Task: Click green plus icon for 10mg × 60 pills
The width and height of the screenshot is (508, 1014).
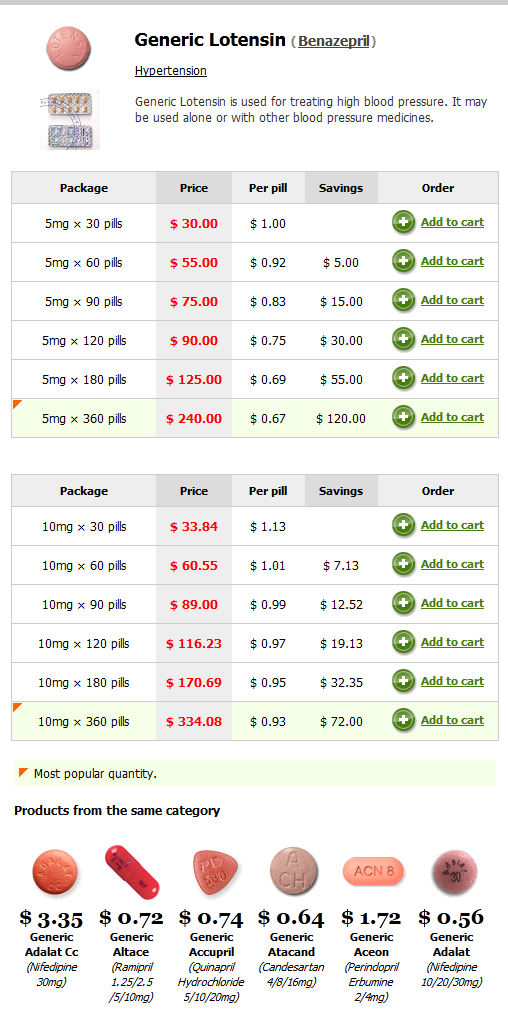Action: [x=403, y=565]
